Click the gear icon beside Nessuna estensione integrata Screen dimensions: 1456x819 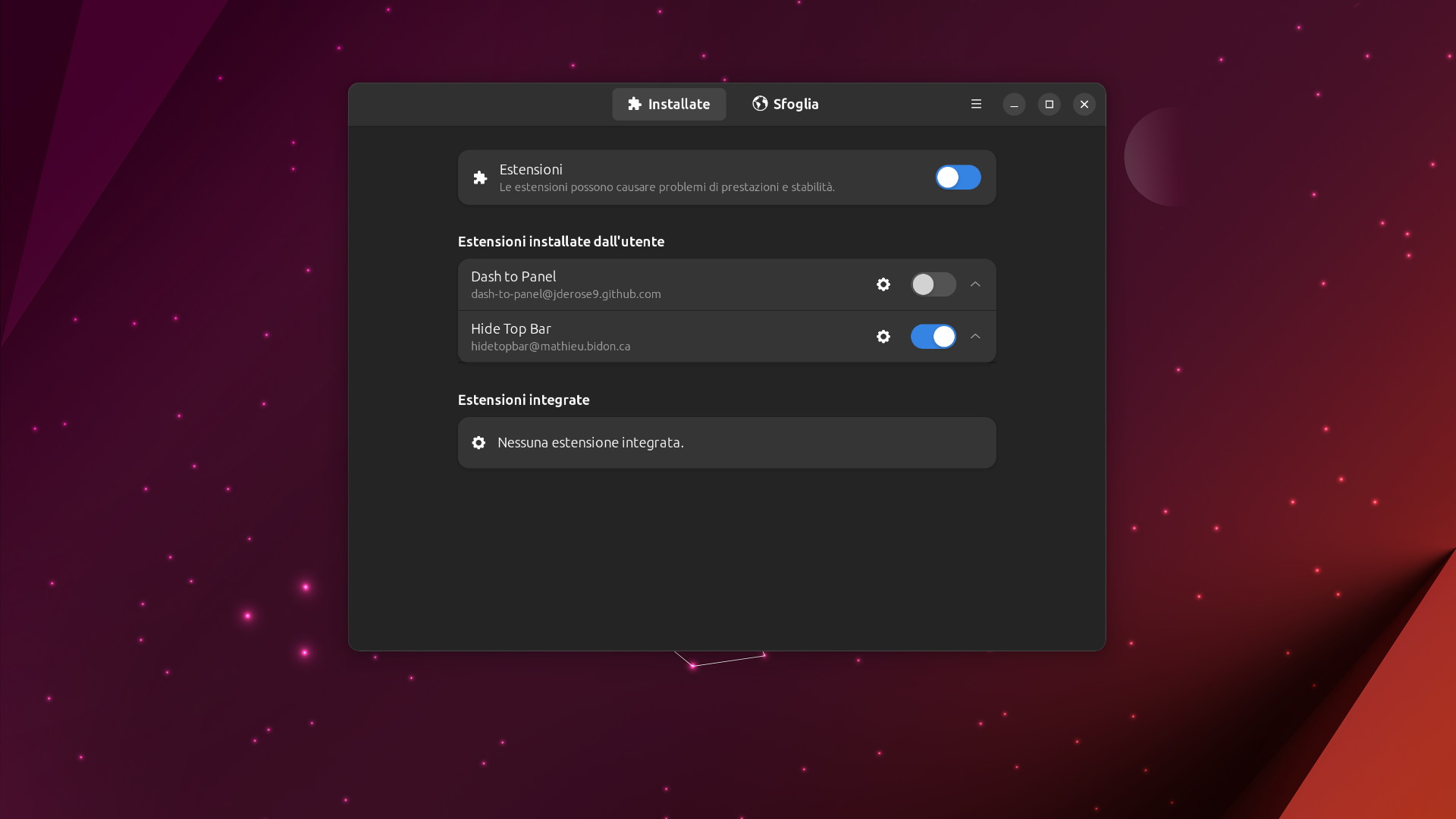pos(479,442)
